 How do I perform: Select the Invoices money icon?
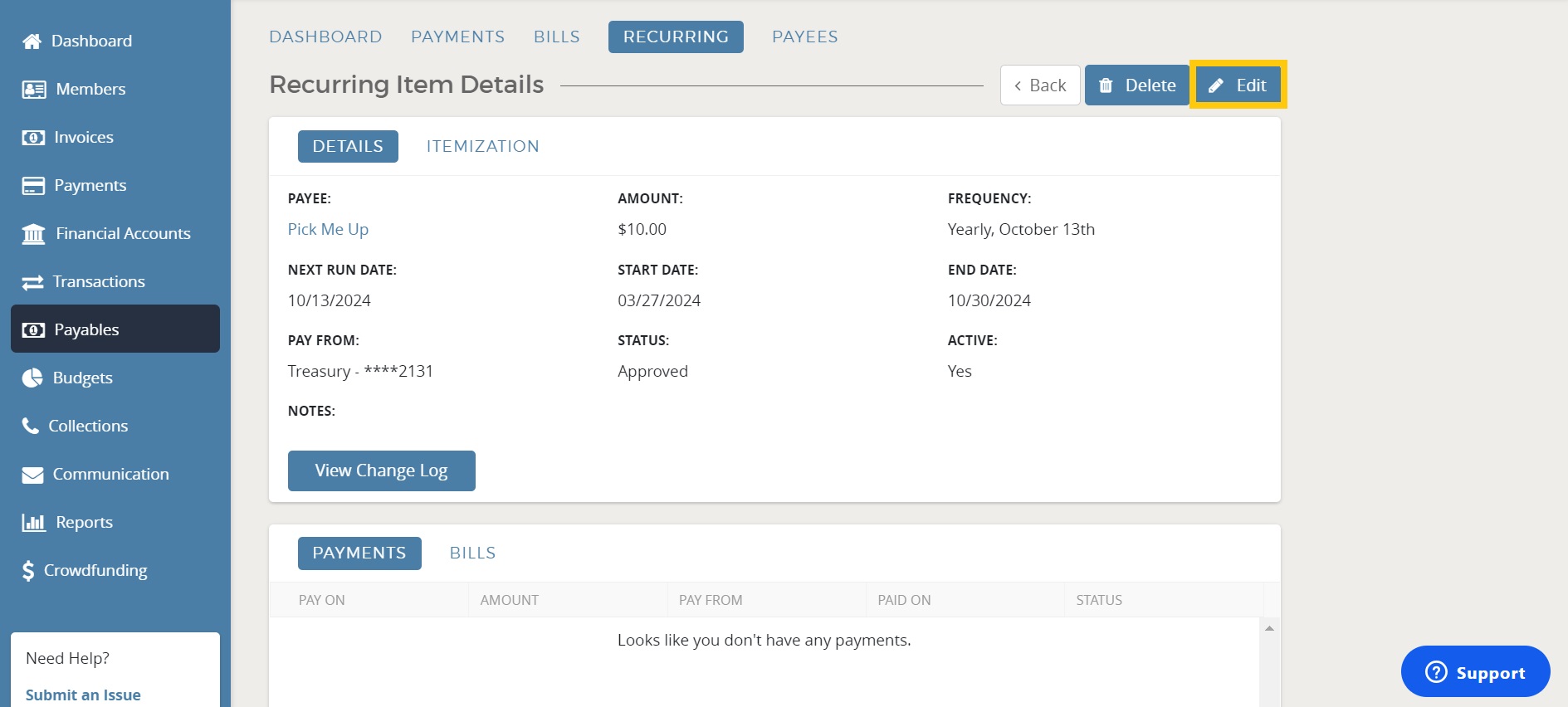(x=33, y=138)
